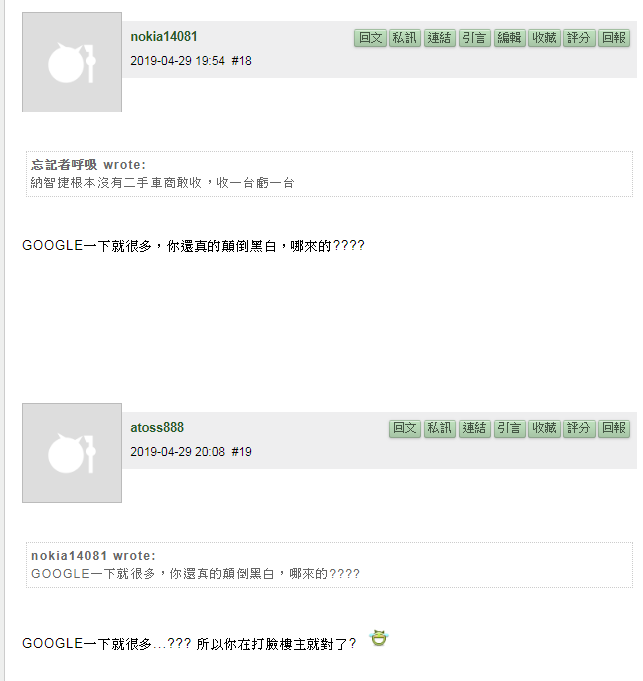Viewport: 643px width, 681px height.
Task: Open nokia14081 username profile link
Action: 164,36
